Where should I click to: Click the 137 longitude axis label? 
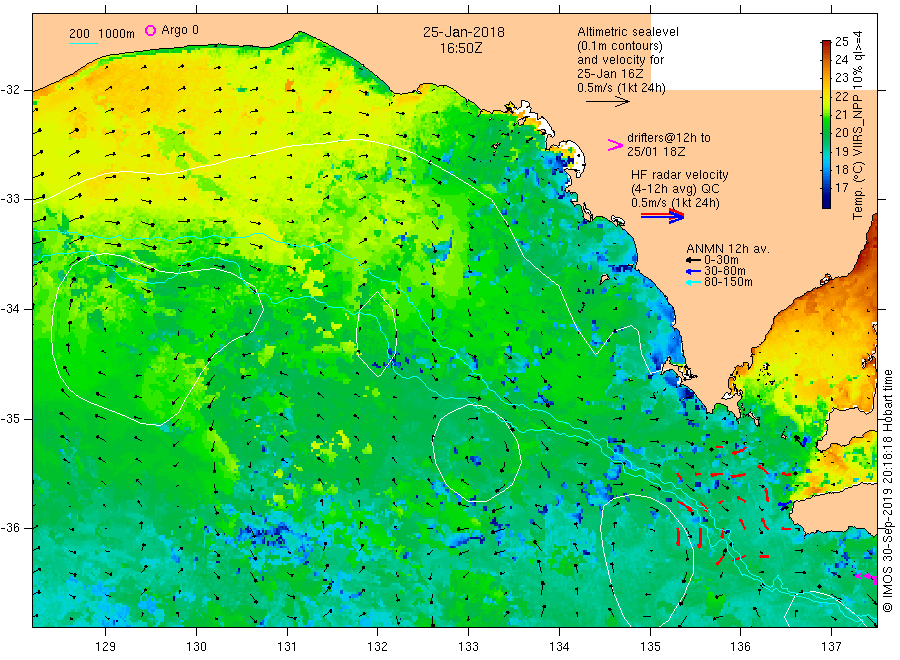pyautogui.click(x=831, y=647)
